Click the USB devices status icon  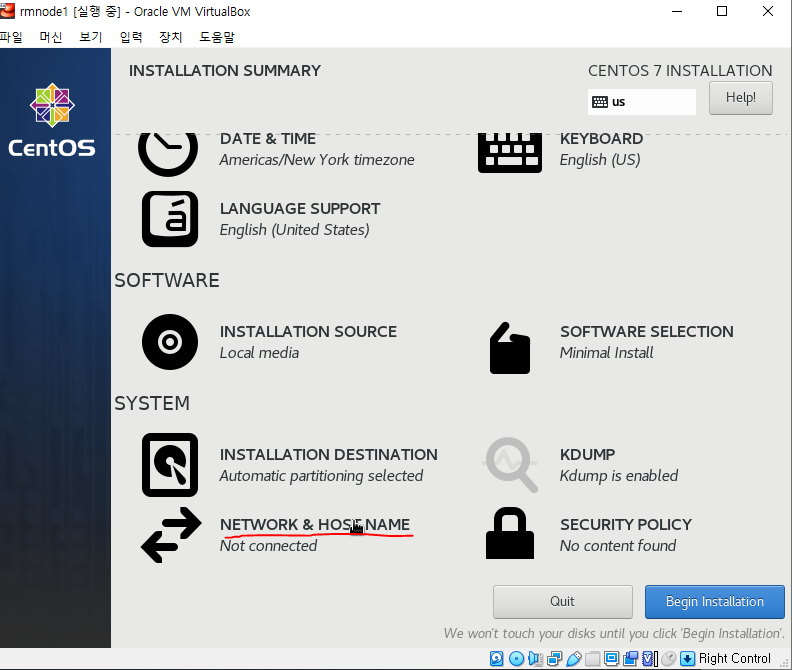click(x=574, y=658)
